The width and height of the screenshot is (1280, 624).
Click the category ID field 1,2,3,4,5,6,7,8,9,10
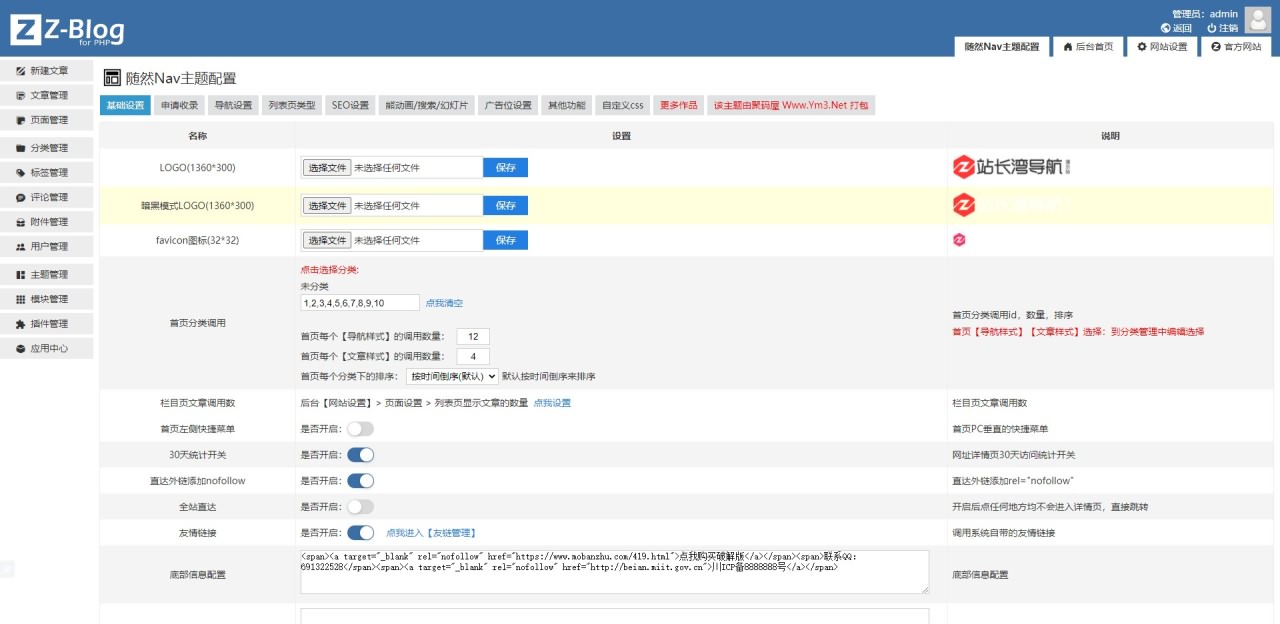pyautogui.click(x=360, y=302)
